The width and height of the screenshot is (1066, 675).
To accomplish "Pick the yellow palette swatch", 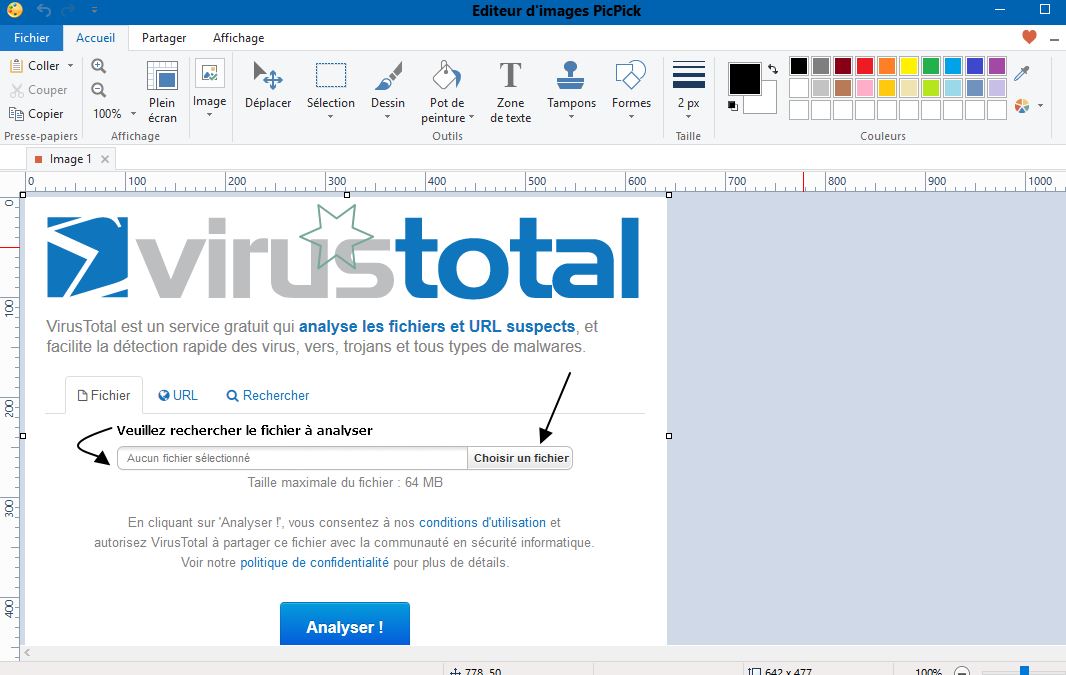I will 909,66.
